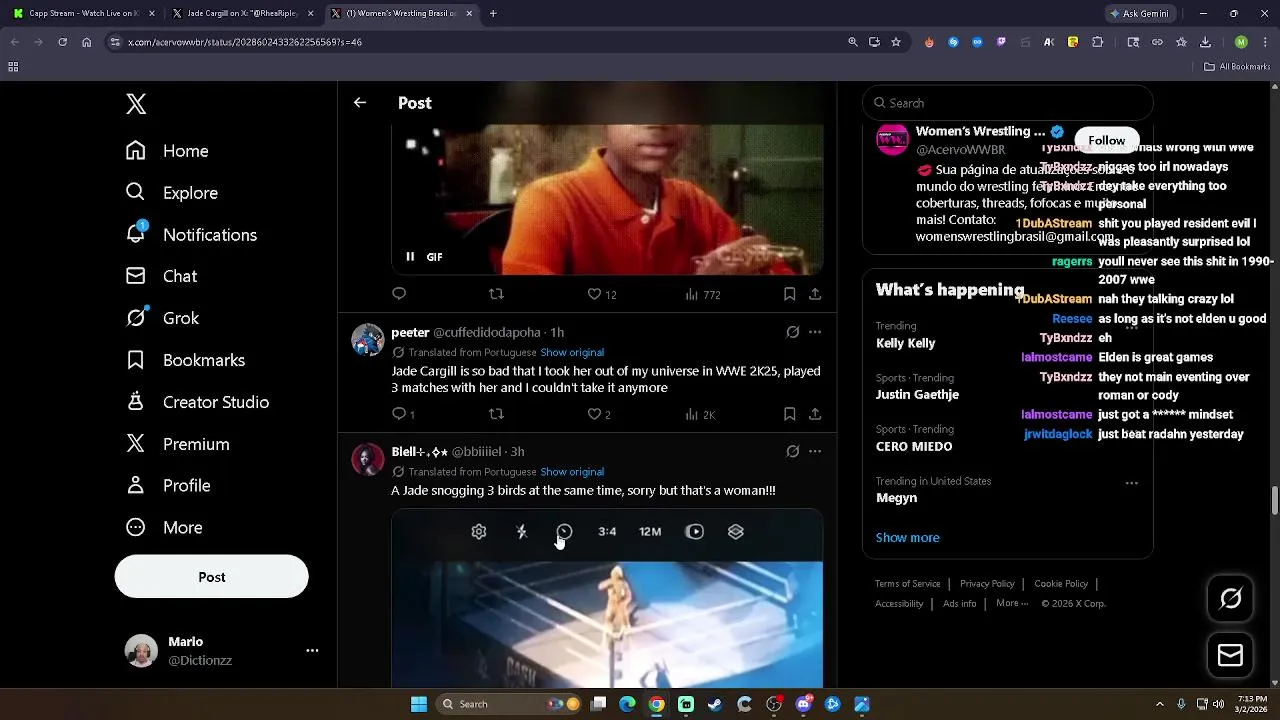Open Mario account switcher ellipsis

312,651
